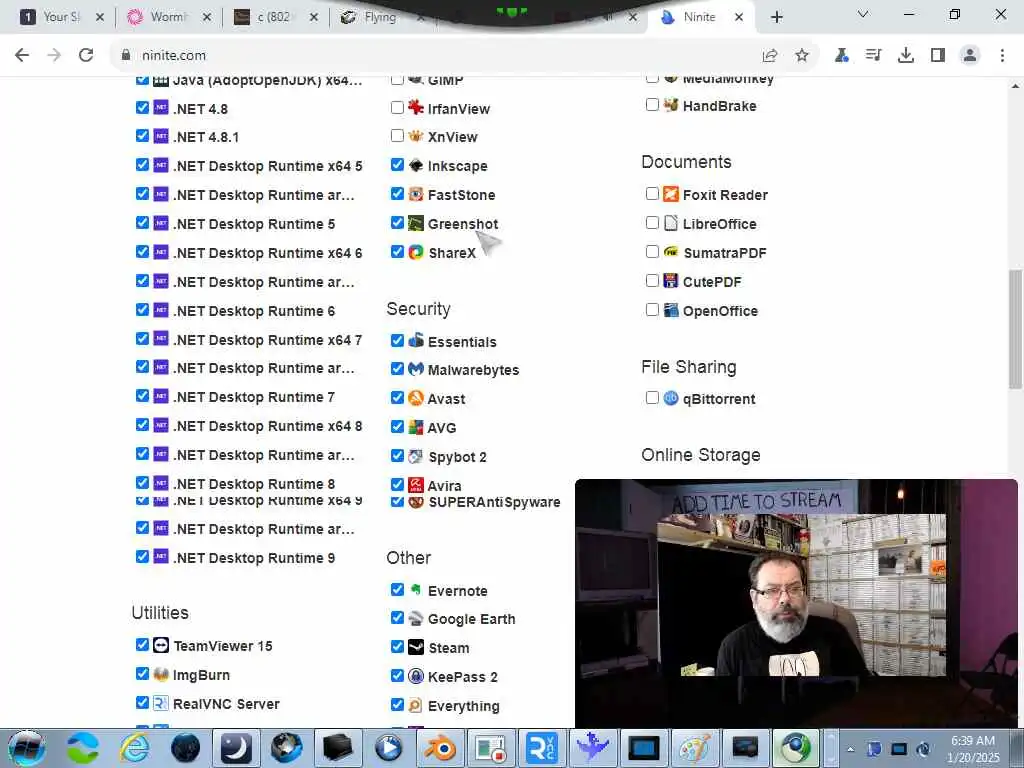Click the AVG app icon
Viewport: 1024px width, 768px height.
[x=416, y=427]
